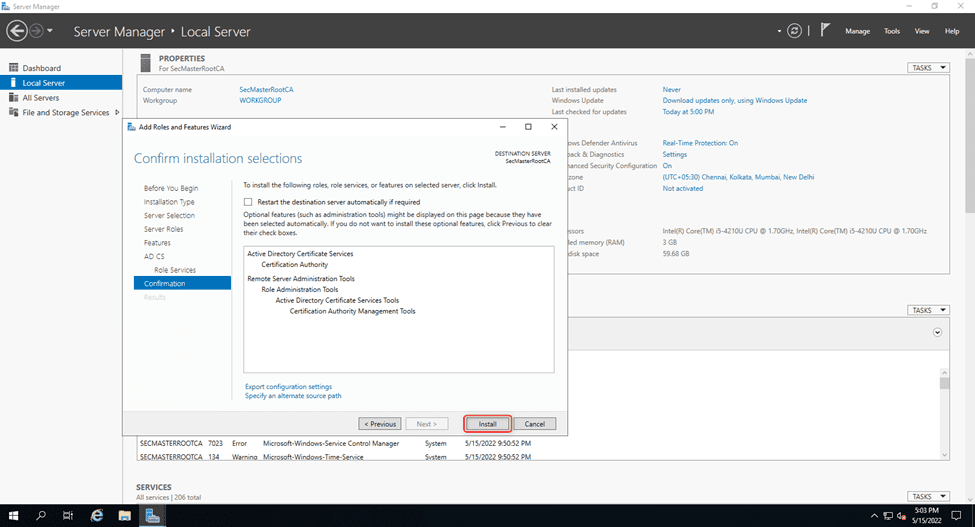
Task: Expand the events section chevron button
Action: click(x=937, y=332)
